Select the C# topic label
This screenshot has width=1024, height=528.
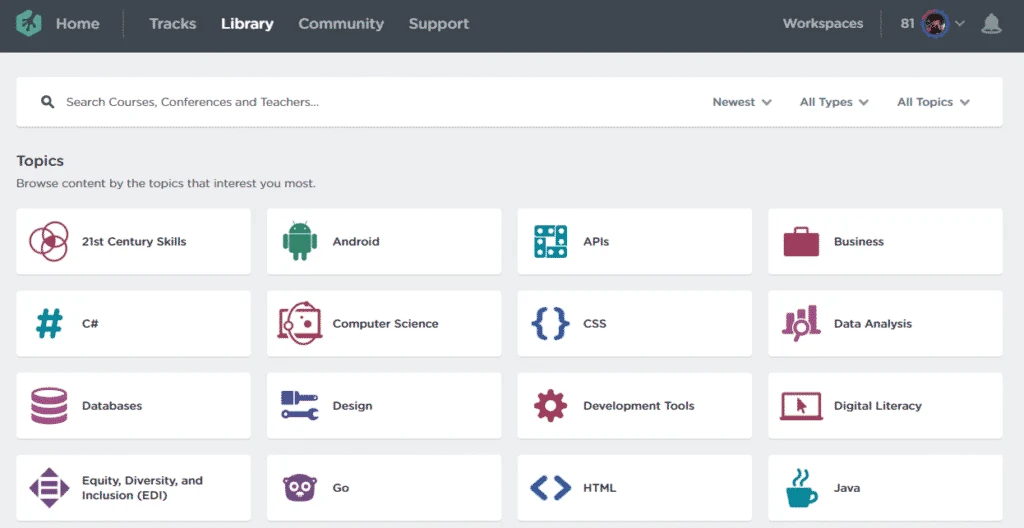90,323
